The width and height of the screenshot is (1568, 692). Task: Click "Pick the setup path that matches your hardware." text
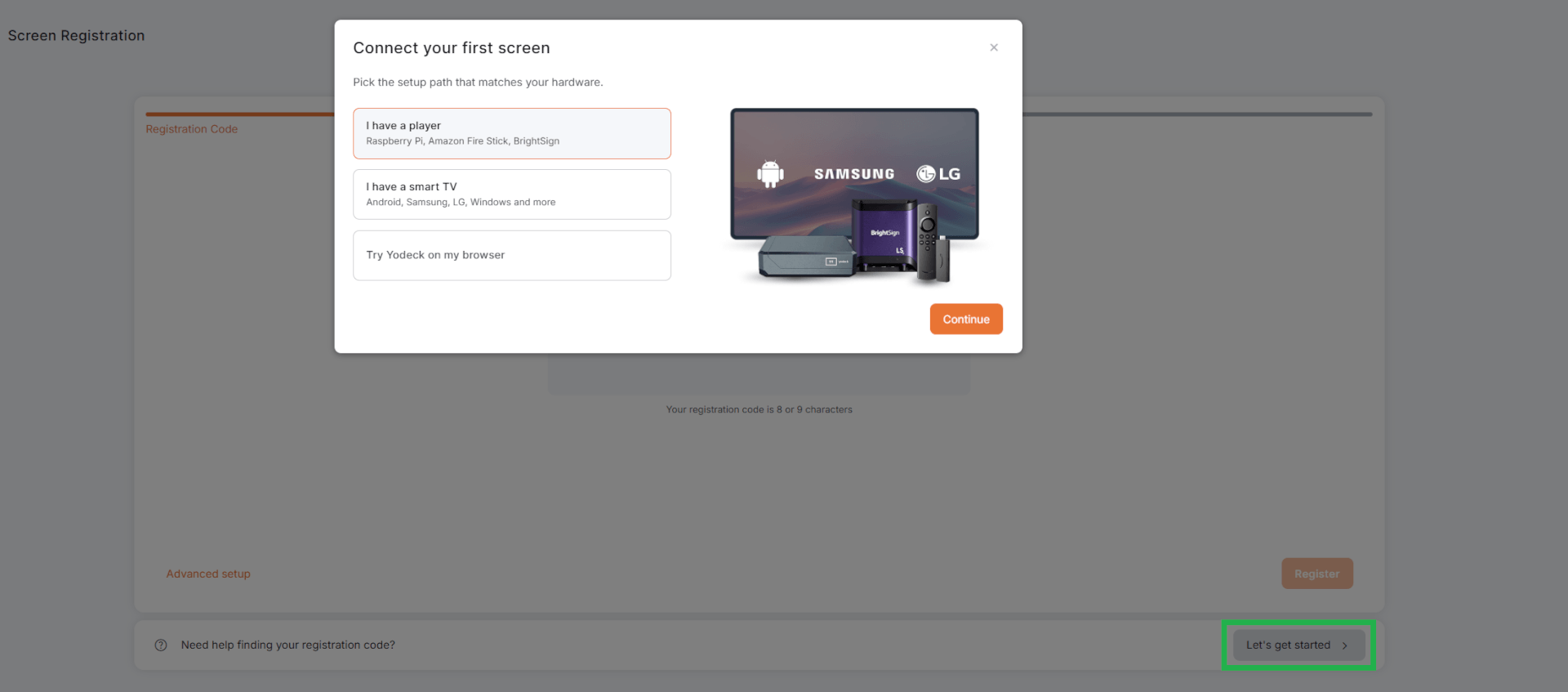[x=478, y=83]
